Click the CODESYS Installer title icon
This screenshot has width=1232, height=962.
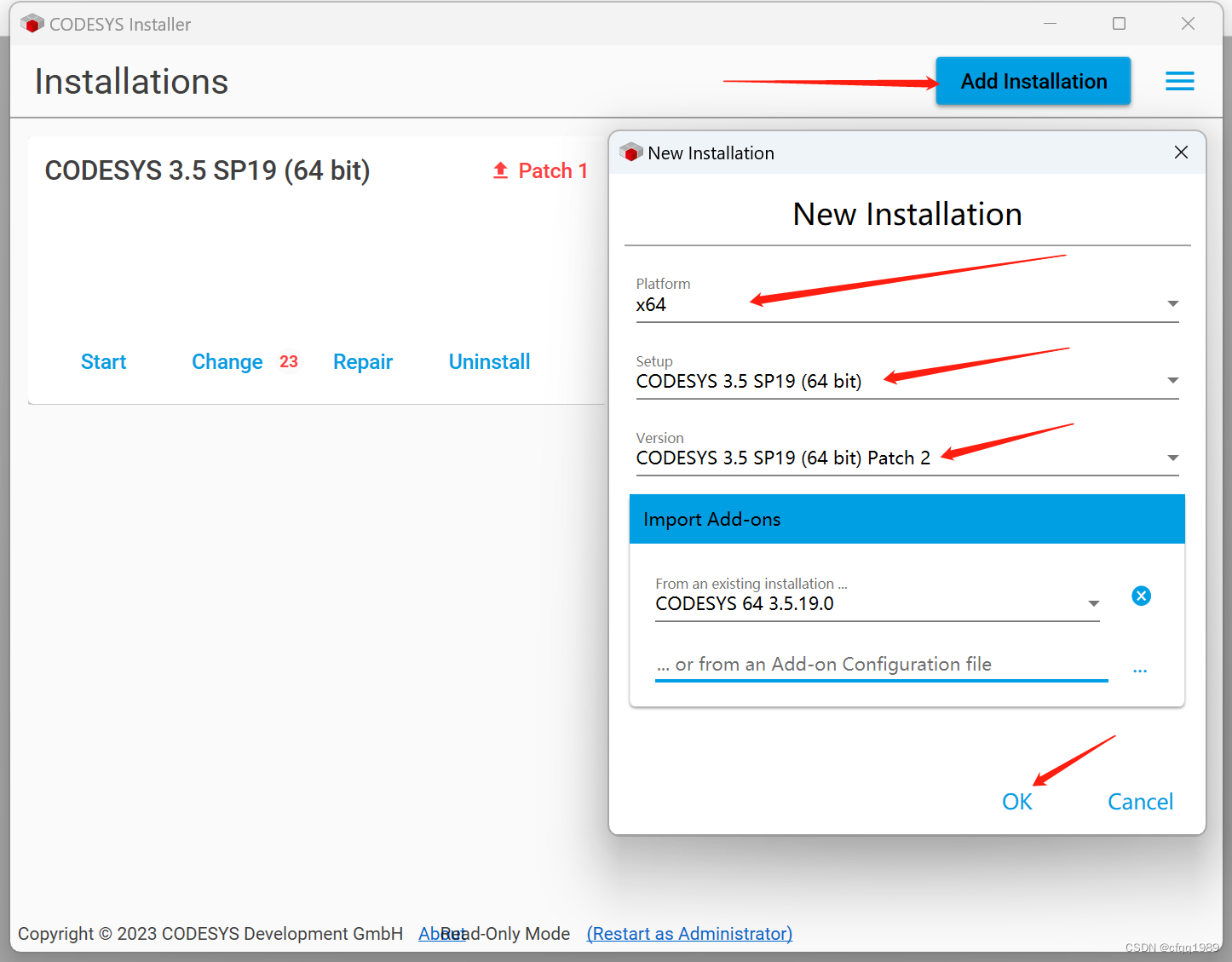(x=32, y=24)
